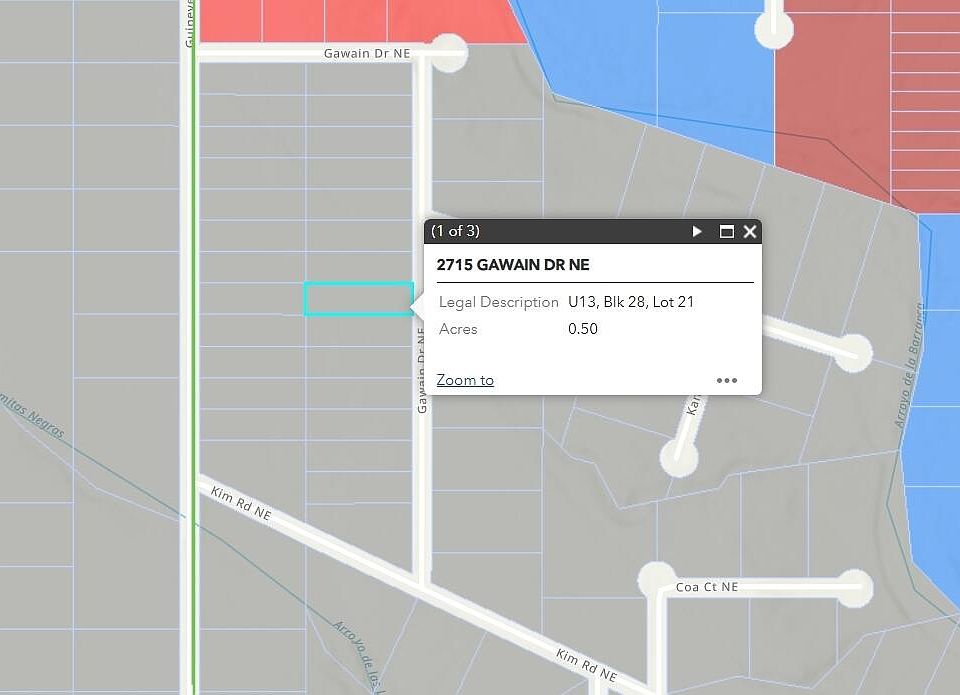960x695 pixels.
Task: Click the horizontal Gawain Dr NE road label
Action: (367, 53)
